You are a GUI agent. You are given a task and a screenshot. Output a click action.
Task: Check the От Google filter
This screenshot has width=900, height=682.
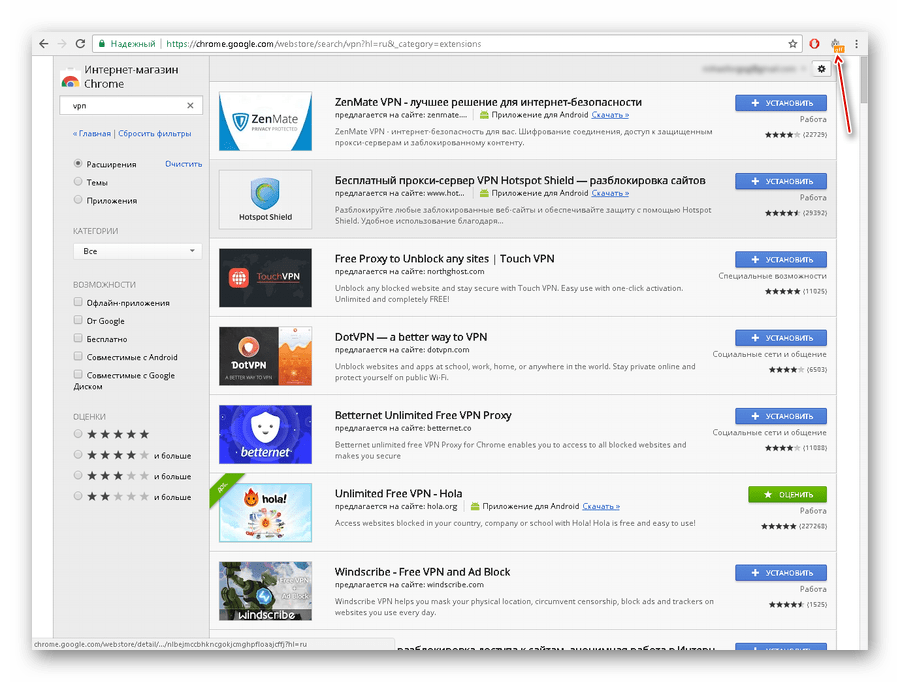pyautogui.click(x=78, y=321)
